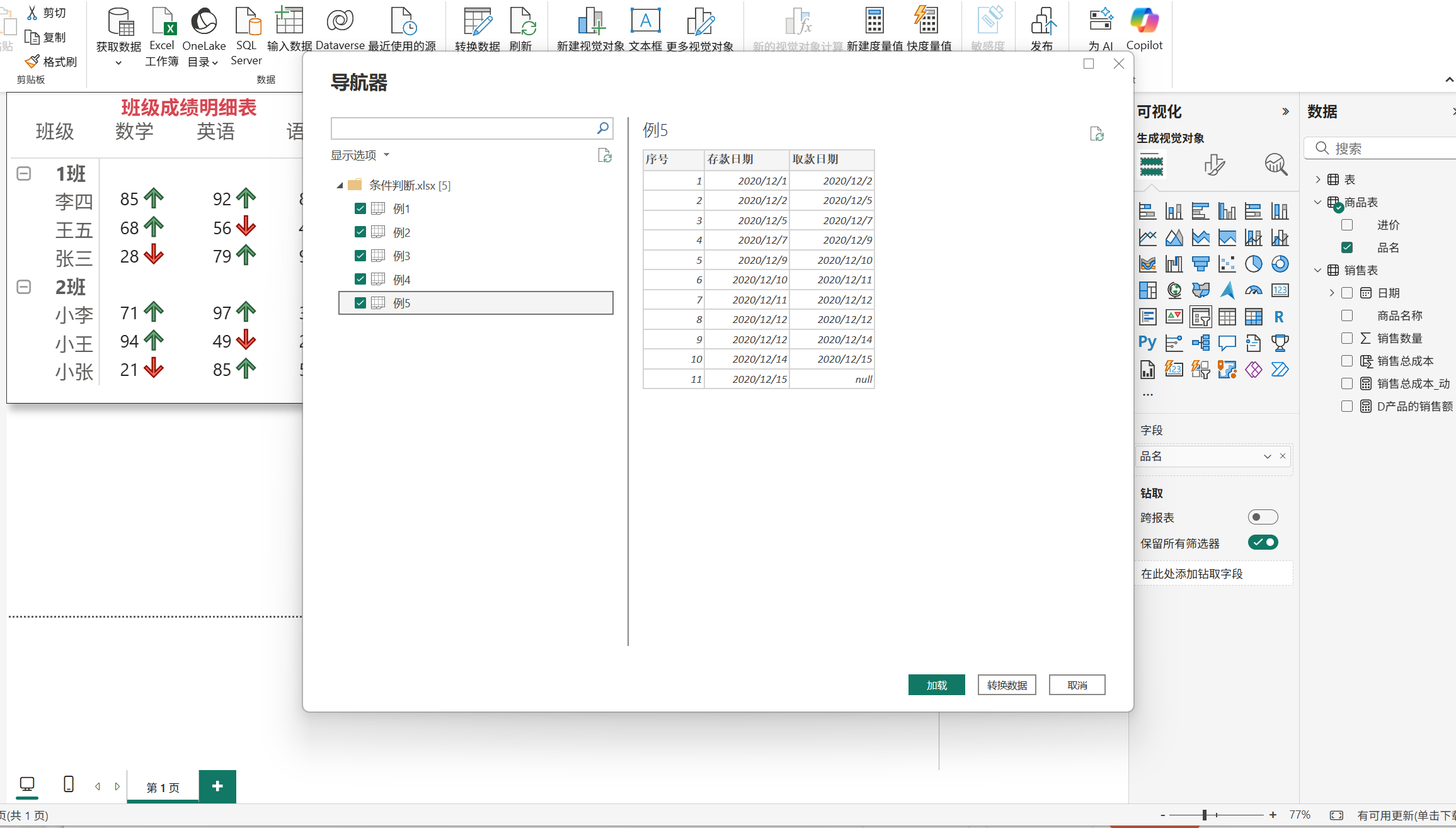Select the 第 1 页 page tab
1456x828 pixels.
pyautogui.click(x=163, y=787)
